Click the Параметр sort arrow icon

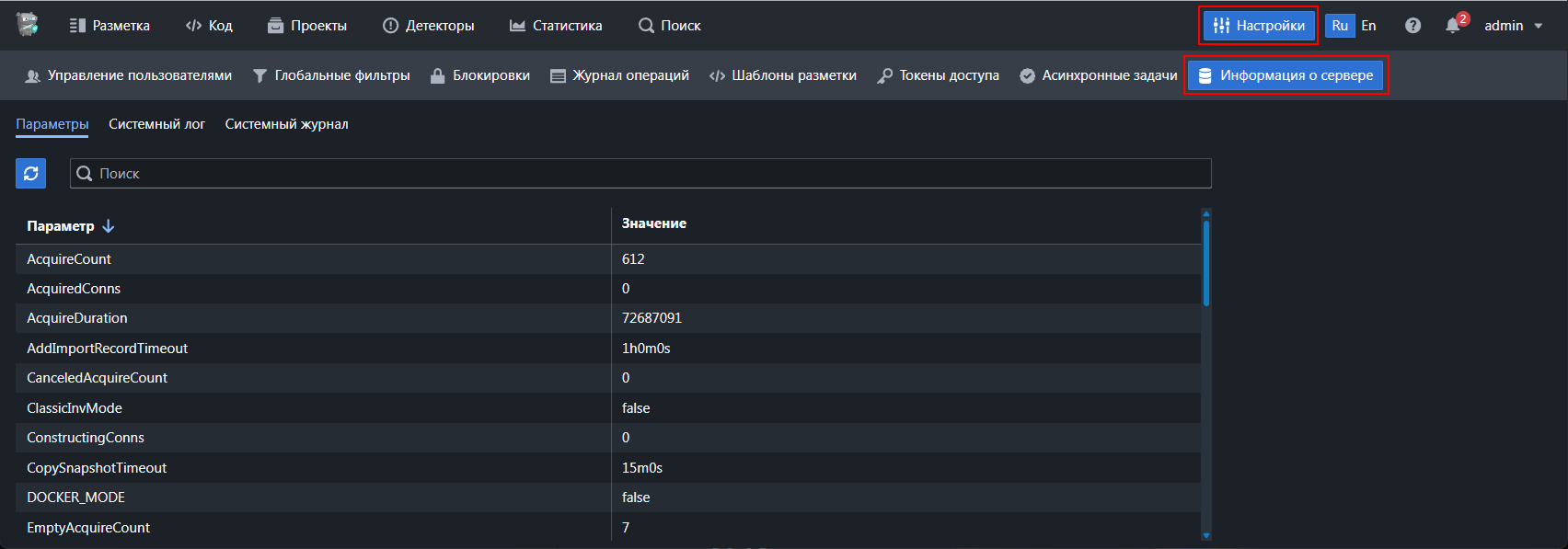pos(109,225)
